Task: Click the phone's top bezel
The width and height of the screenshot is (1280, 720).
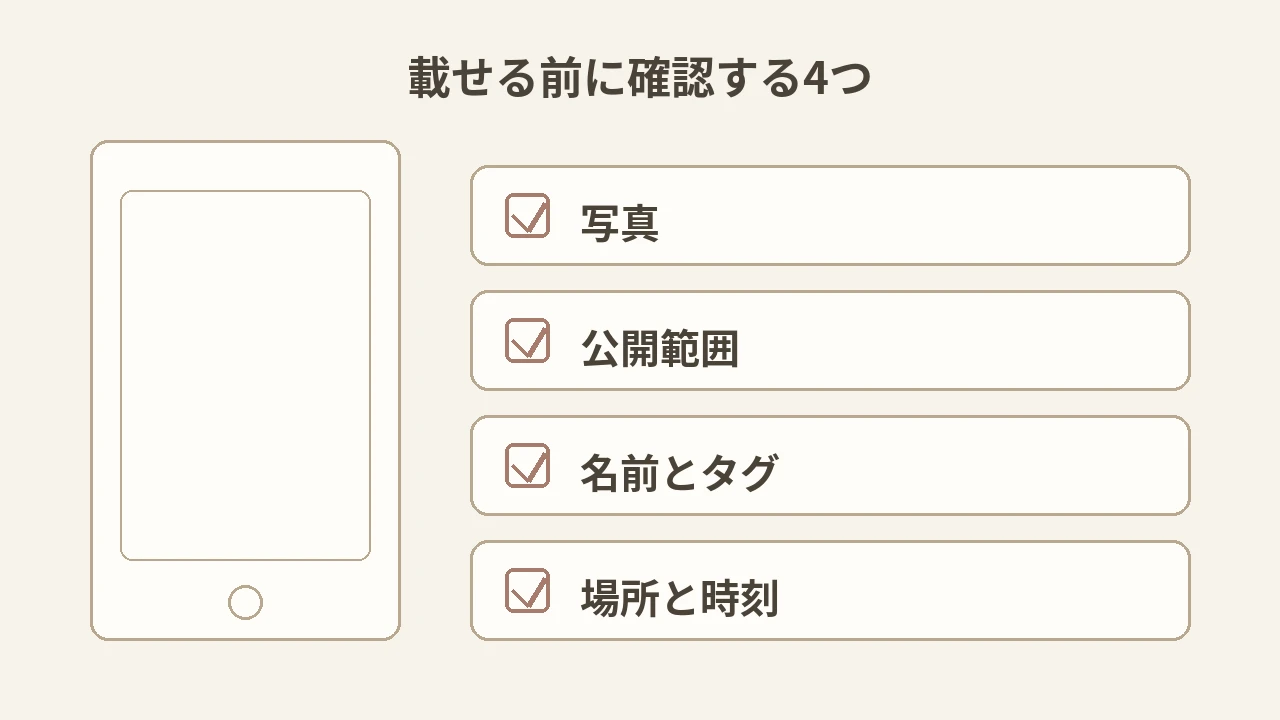Action: coord(245,165)
